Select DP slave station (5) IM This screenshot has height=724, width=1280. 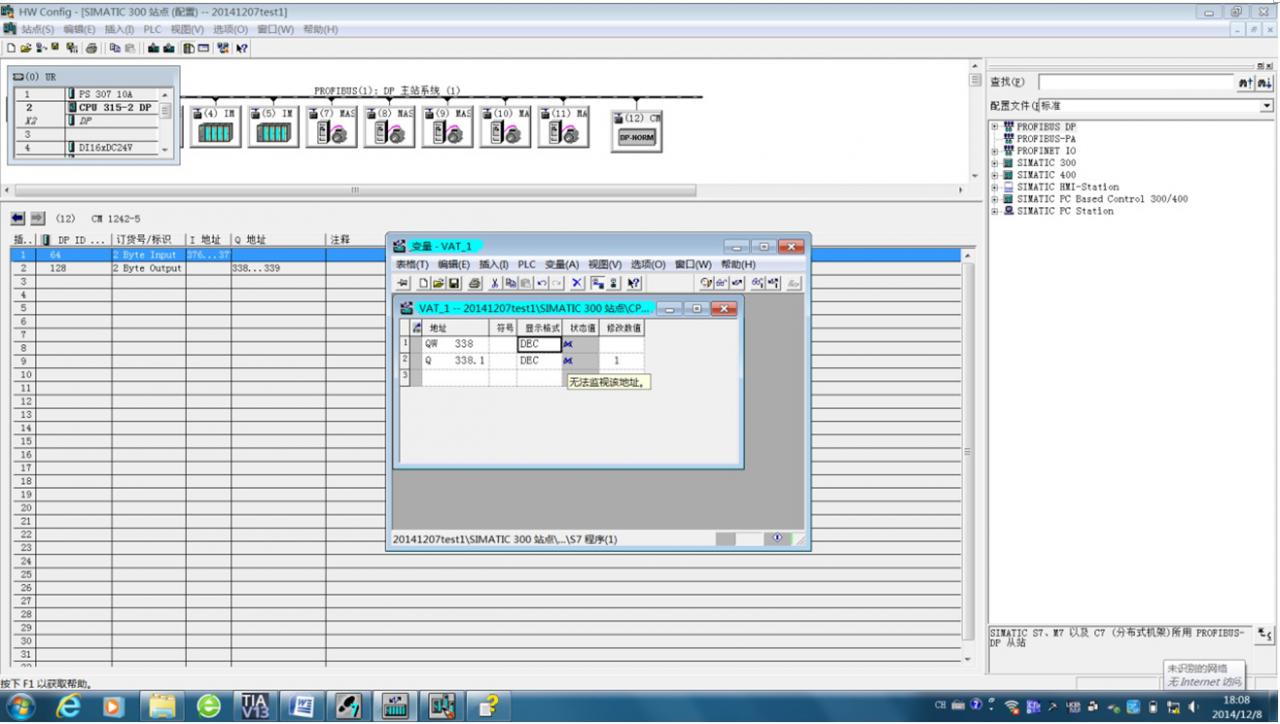[272, 127]
